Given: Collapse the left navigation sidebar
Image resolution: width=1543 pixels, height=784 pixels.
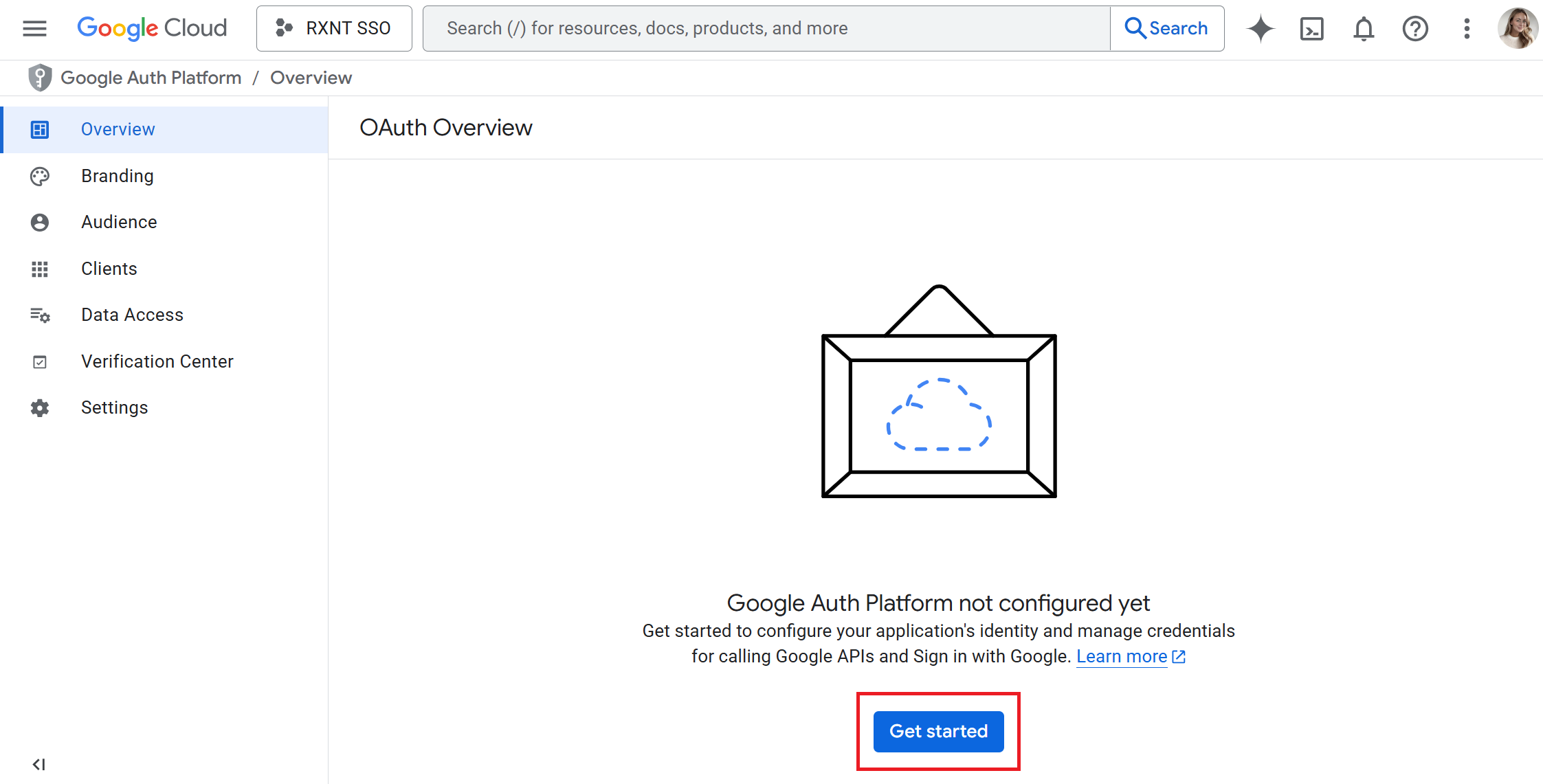Looking at the screenshot, I should [x=39, y=764].
